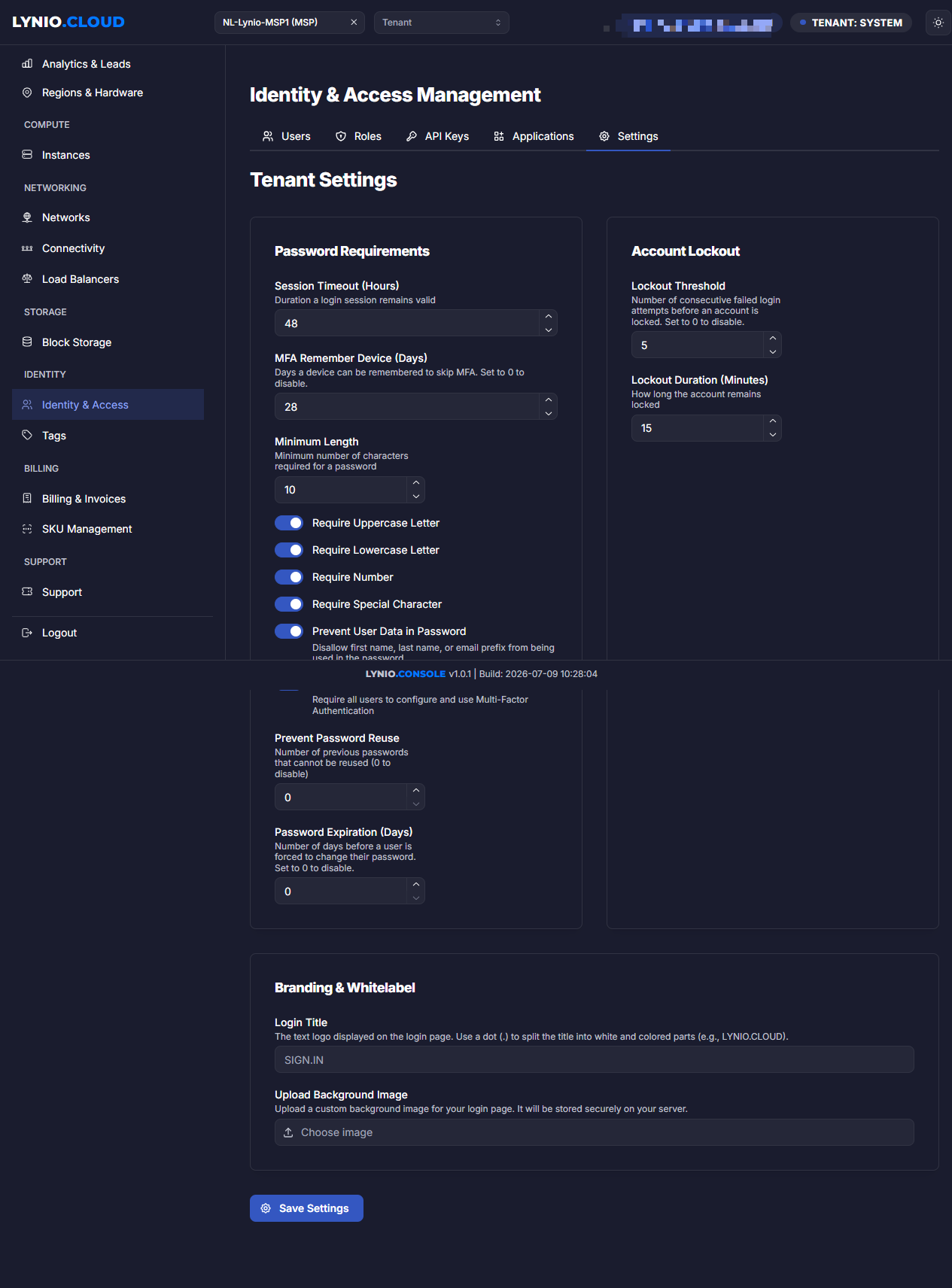The image size is (952, 1288).
Task: Decrease Lockout Threshold value
Action: coord(773,351)
